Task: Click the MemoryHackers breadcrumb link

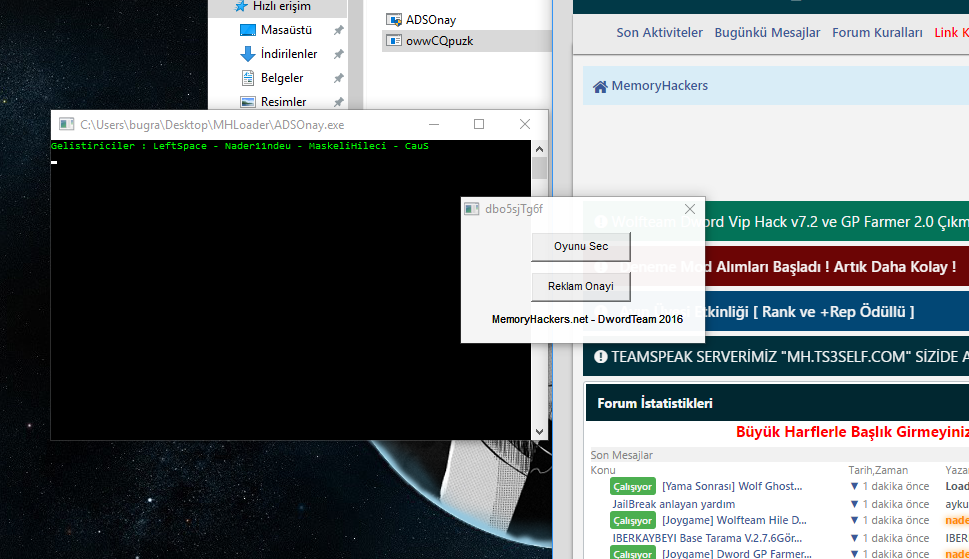Action: (659, 86)
